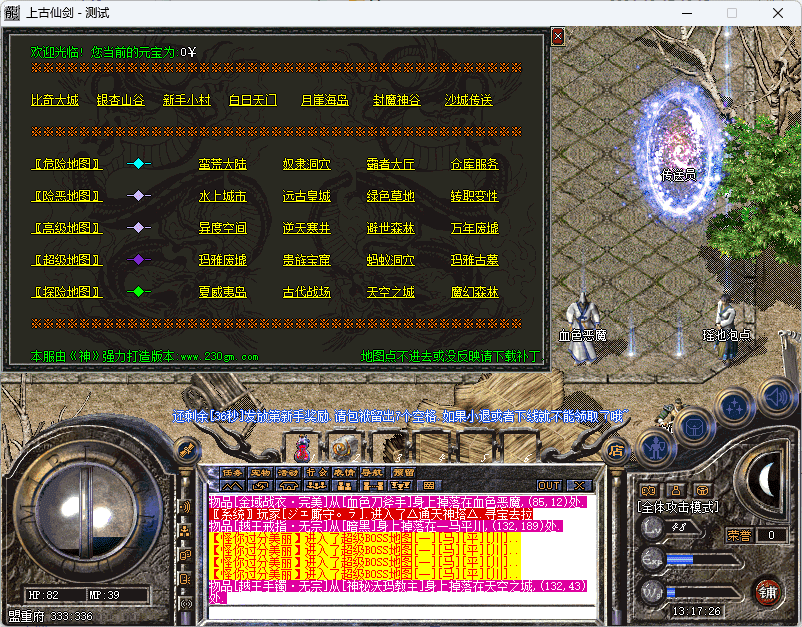Viewport: 802px width, 627px height.
Task: Click the grid-pattern icon in the chat toolbar
Action: [x=429, y=485]
